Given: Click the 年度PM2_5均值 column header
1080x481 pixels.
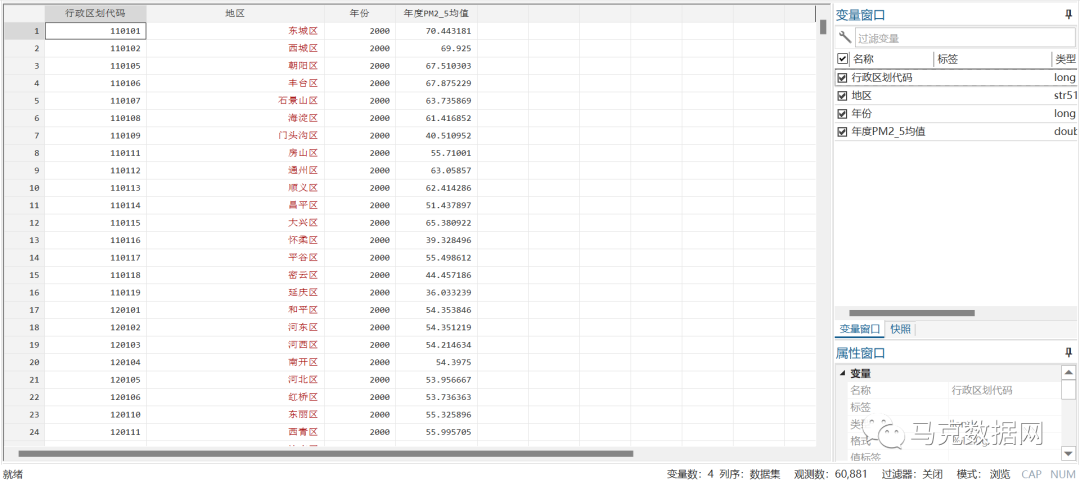Looking at the screenshot, I should tap(437, 14).
